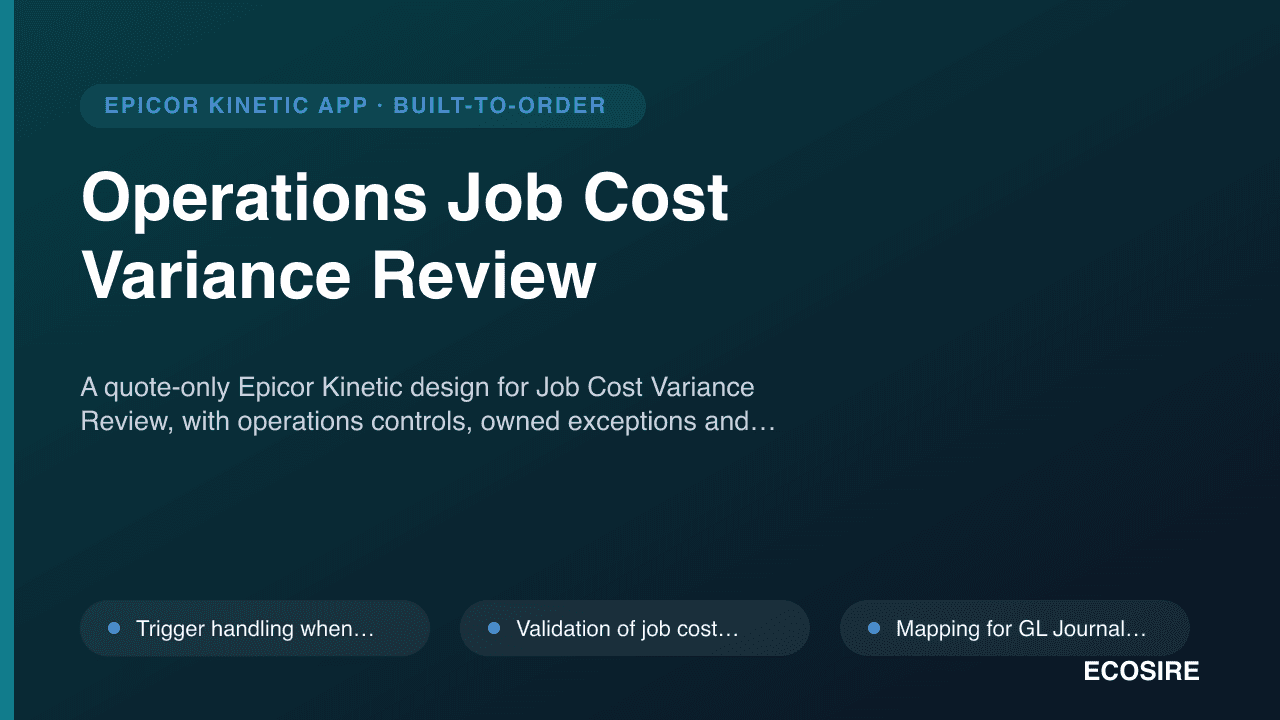Viewport: 1280px width, 720px height.
Task: Click the quote-only Epicor Kinetic description paragraph
Action: tap(428, 404)
